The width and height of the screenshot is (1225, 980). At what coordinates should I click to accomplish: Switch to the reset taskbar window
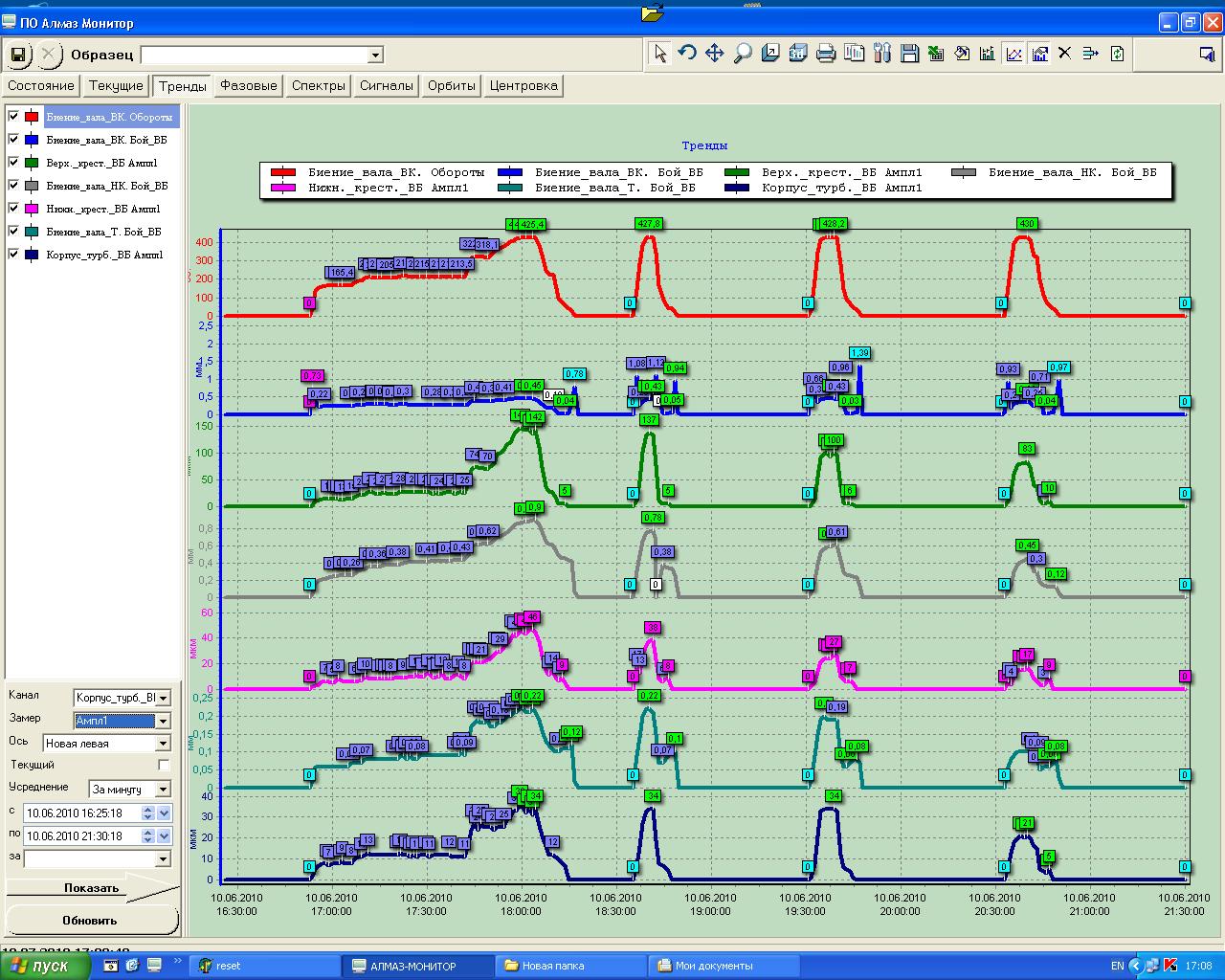tap(265, 966)
